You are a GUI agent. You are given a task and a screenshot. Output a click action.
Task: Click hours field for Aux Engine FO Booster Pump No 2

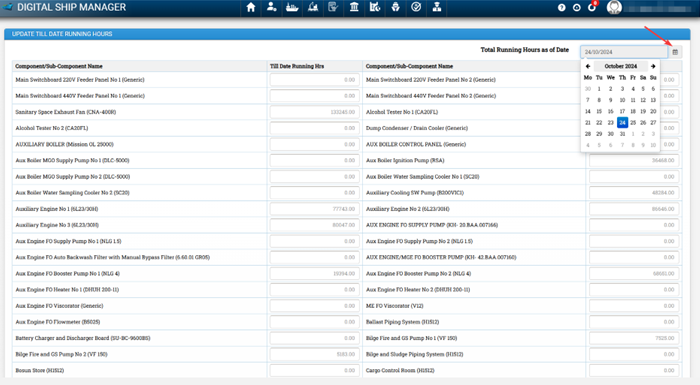634,273
